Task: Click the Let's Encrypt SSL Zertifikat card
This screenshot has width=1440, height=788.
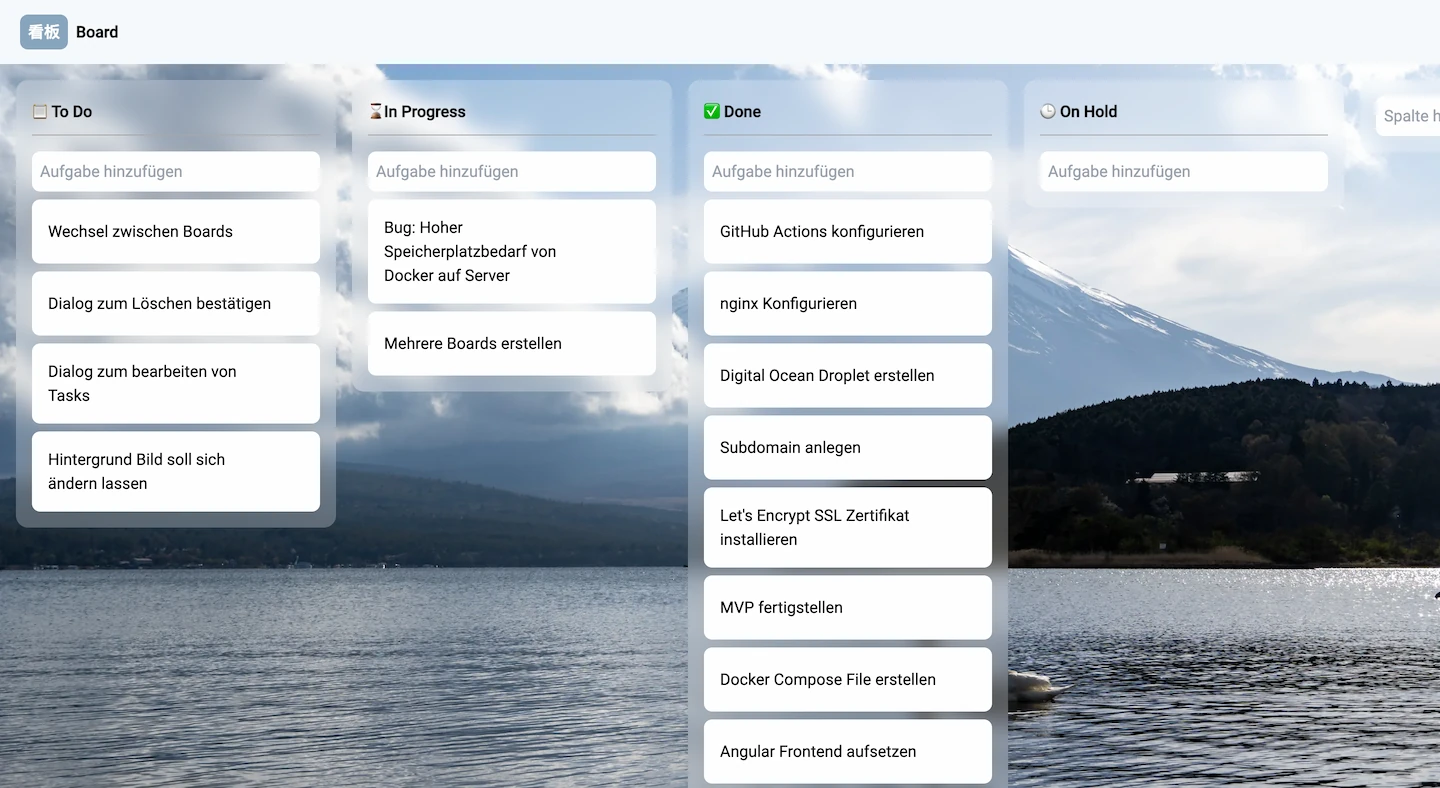Action: (847, 527)
